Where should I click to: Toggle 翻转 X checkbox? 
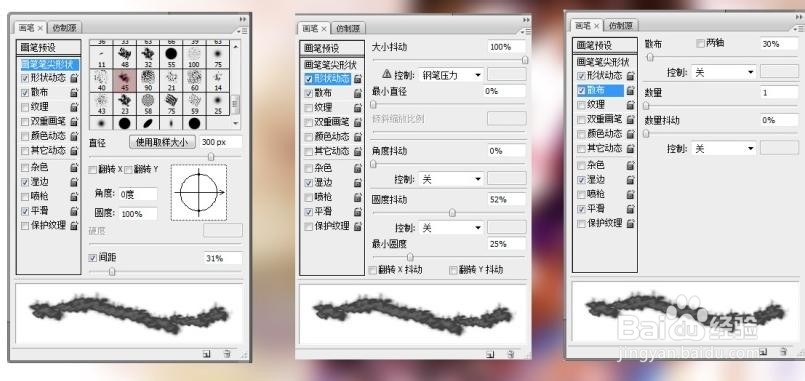[x=92, y=169]
